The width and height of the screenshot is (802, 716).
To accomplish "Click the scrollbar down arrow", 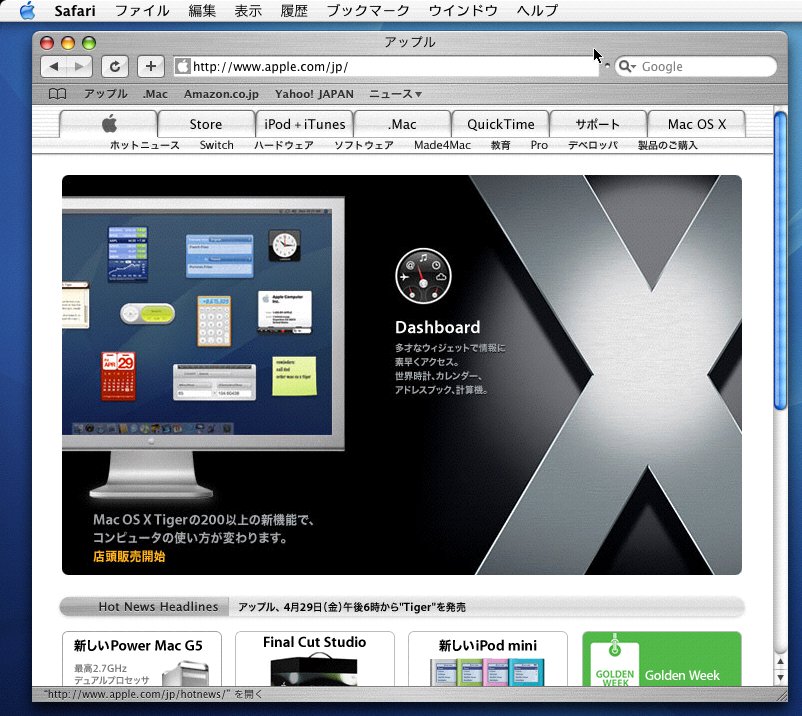I will (780, 677).
